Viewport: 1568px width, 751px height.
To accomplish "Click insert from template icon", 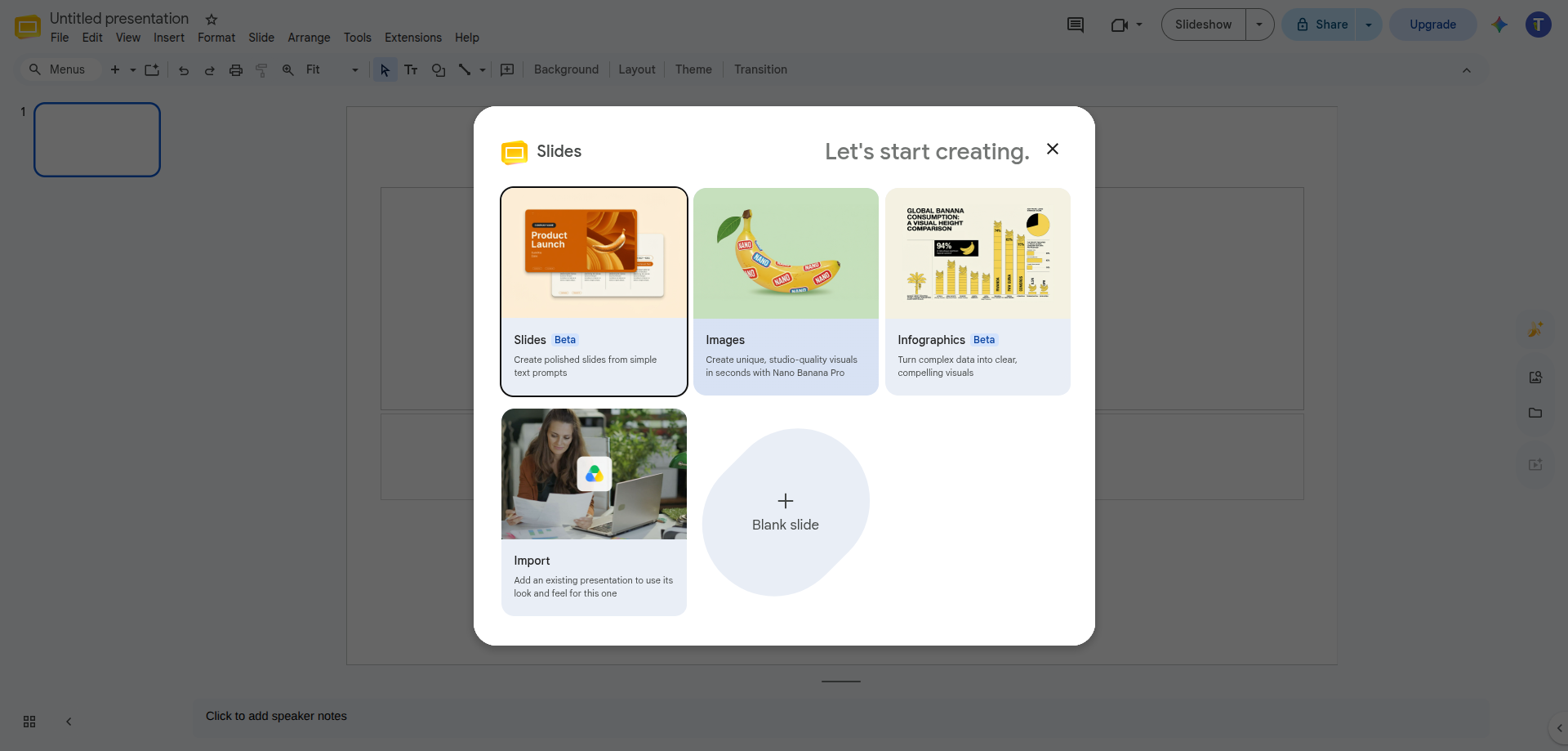I will coord(152,69).
